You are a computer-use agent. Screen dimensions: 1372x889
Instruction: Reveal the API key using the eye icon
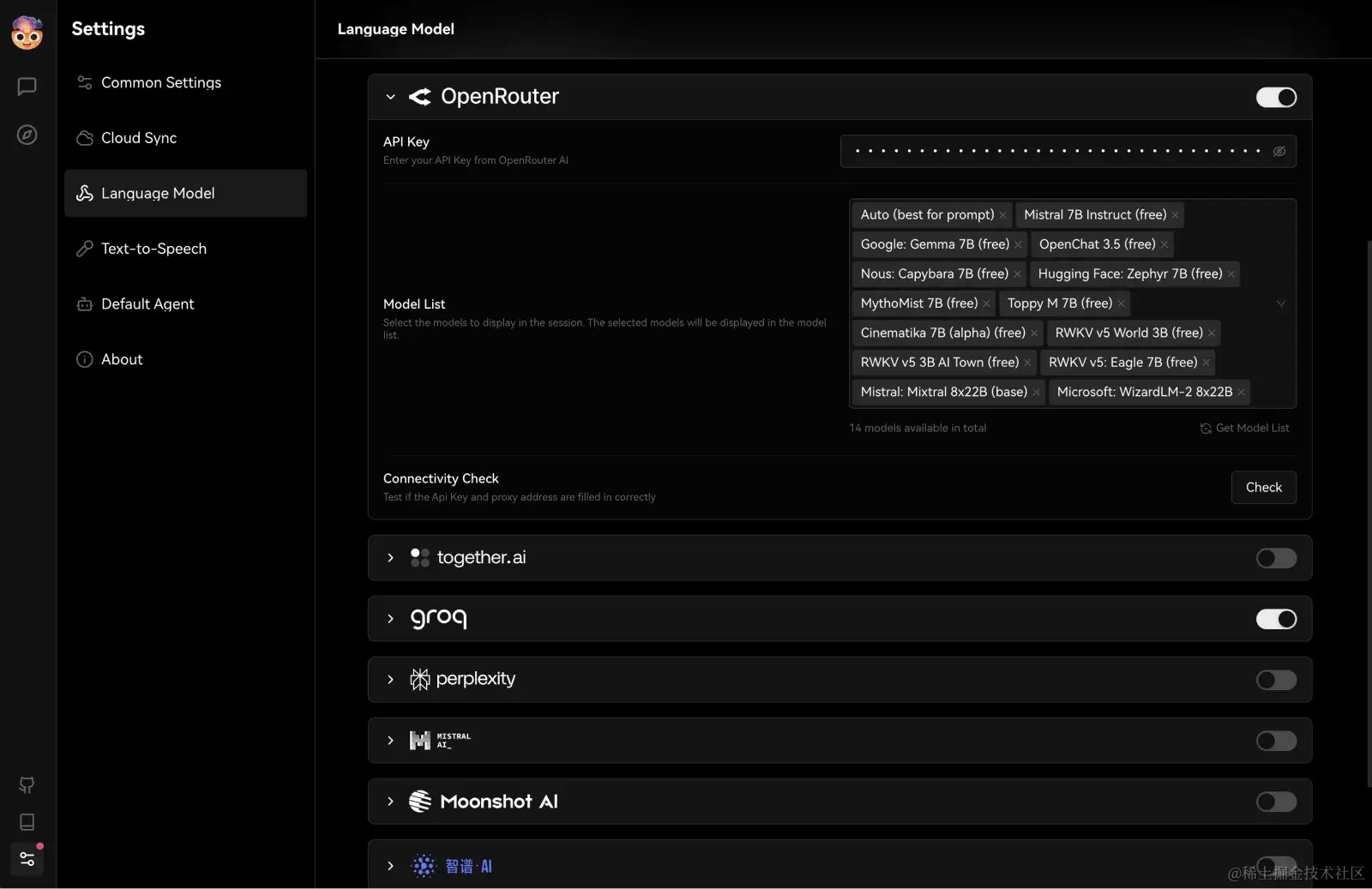(1279, 151)
